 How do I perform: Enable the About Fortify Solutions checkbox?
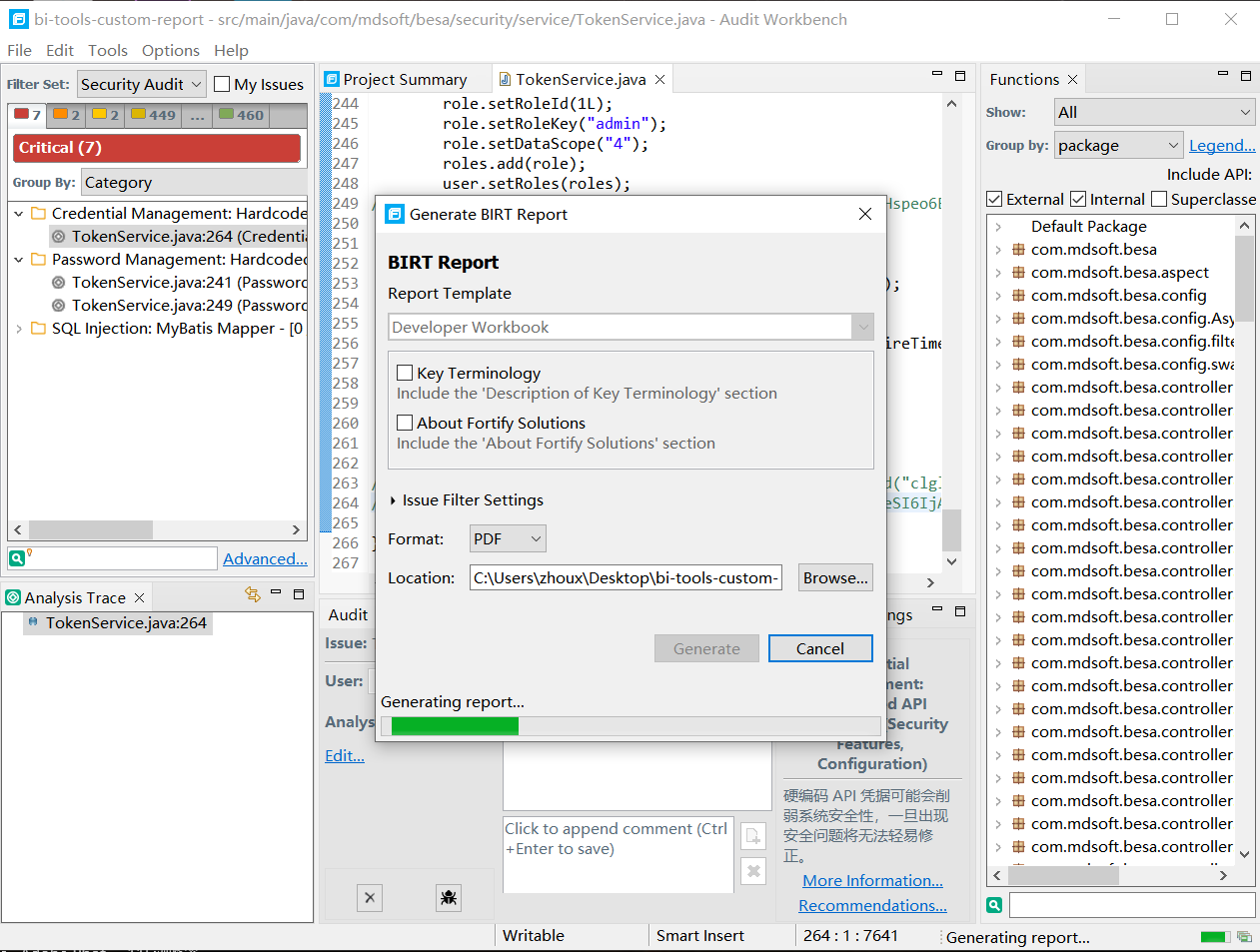pyautogui.click(x=405, y=423)
